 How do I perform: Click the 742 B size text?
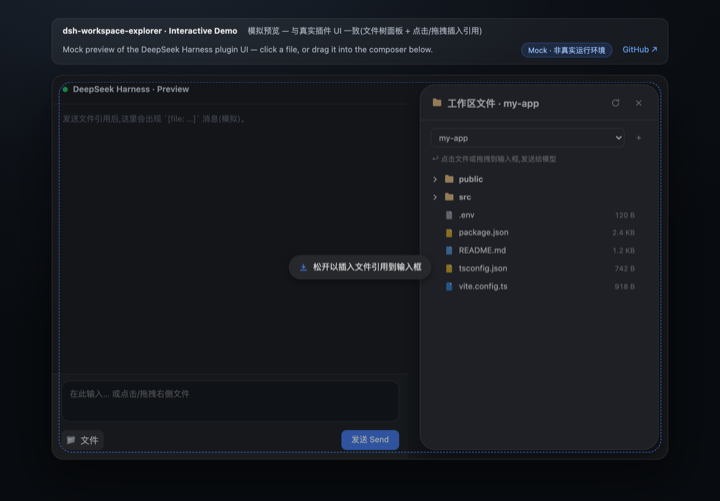pyautogui.click(x=624, y=269)
